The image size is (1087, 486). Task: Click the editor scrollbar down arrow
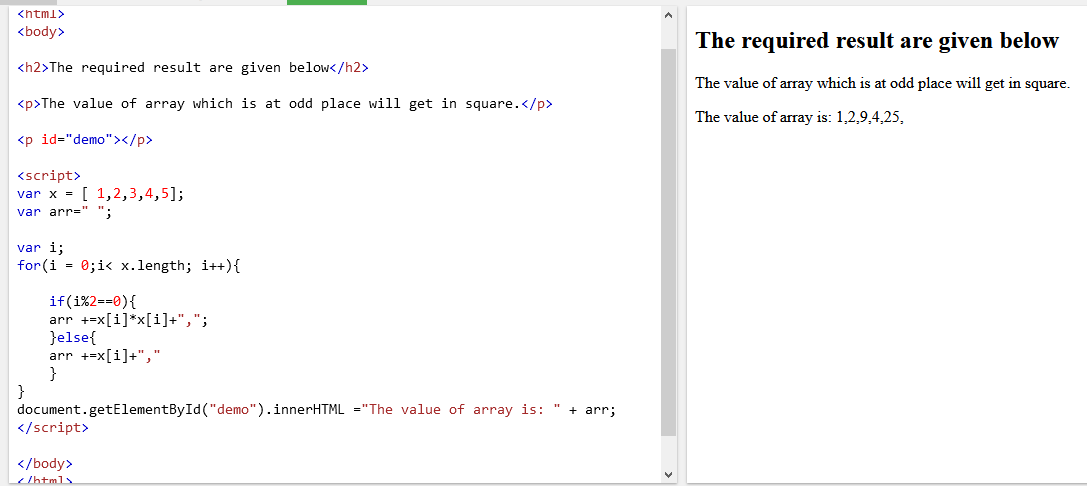(x=668, y=473)
